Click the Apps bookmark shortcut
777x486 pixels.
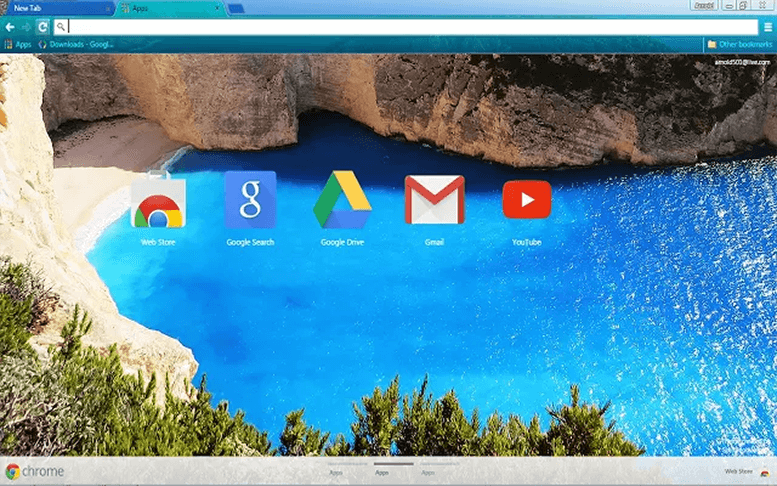18,44
